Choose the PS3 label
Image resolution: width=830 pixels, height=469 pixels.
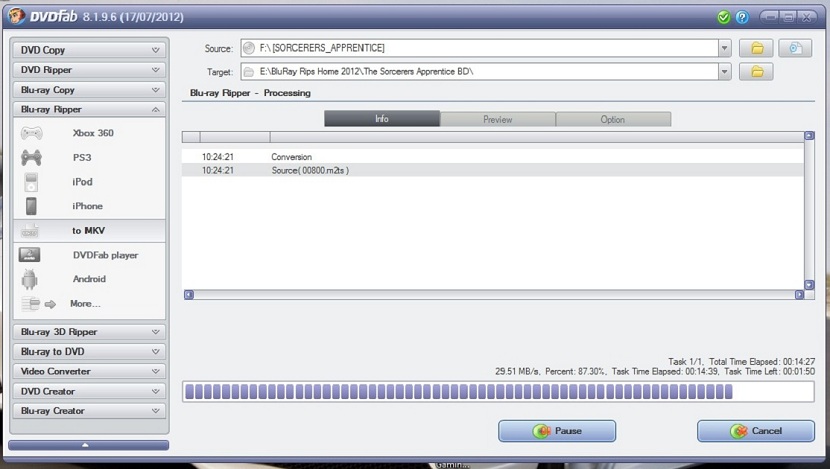click(82, 157)
